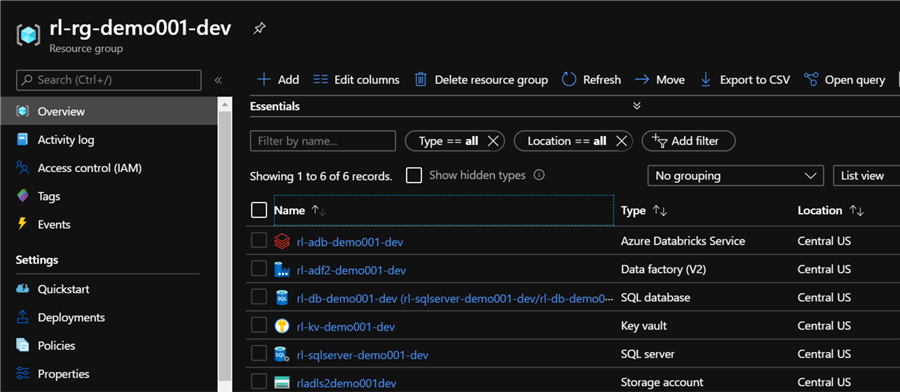
Task: Click the Access control people icon
Action: [22, 168]
